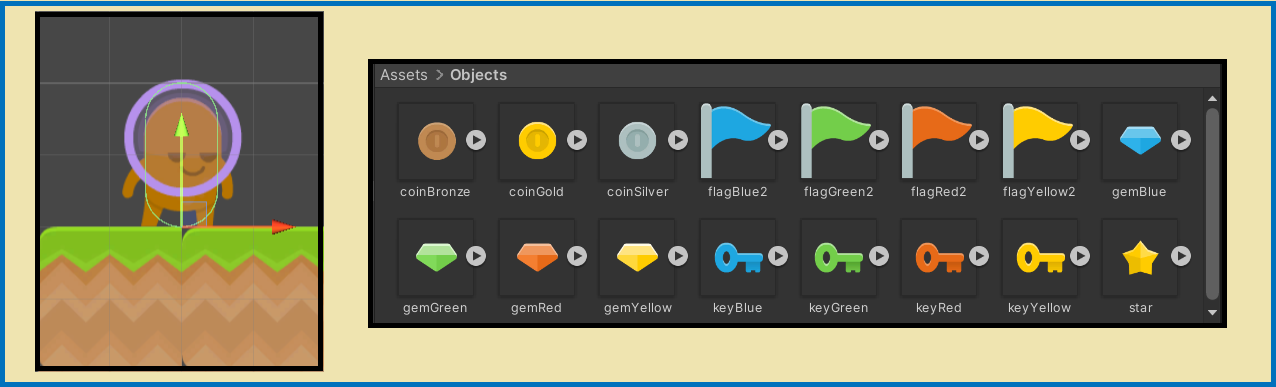Click the scrollbar up arrow

[x=1212, y=98]
